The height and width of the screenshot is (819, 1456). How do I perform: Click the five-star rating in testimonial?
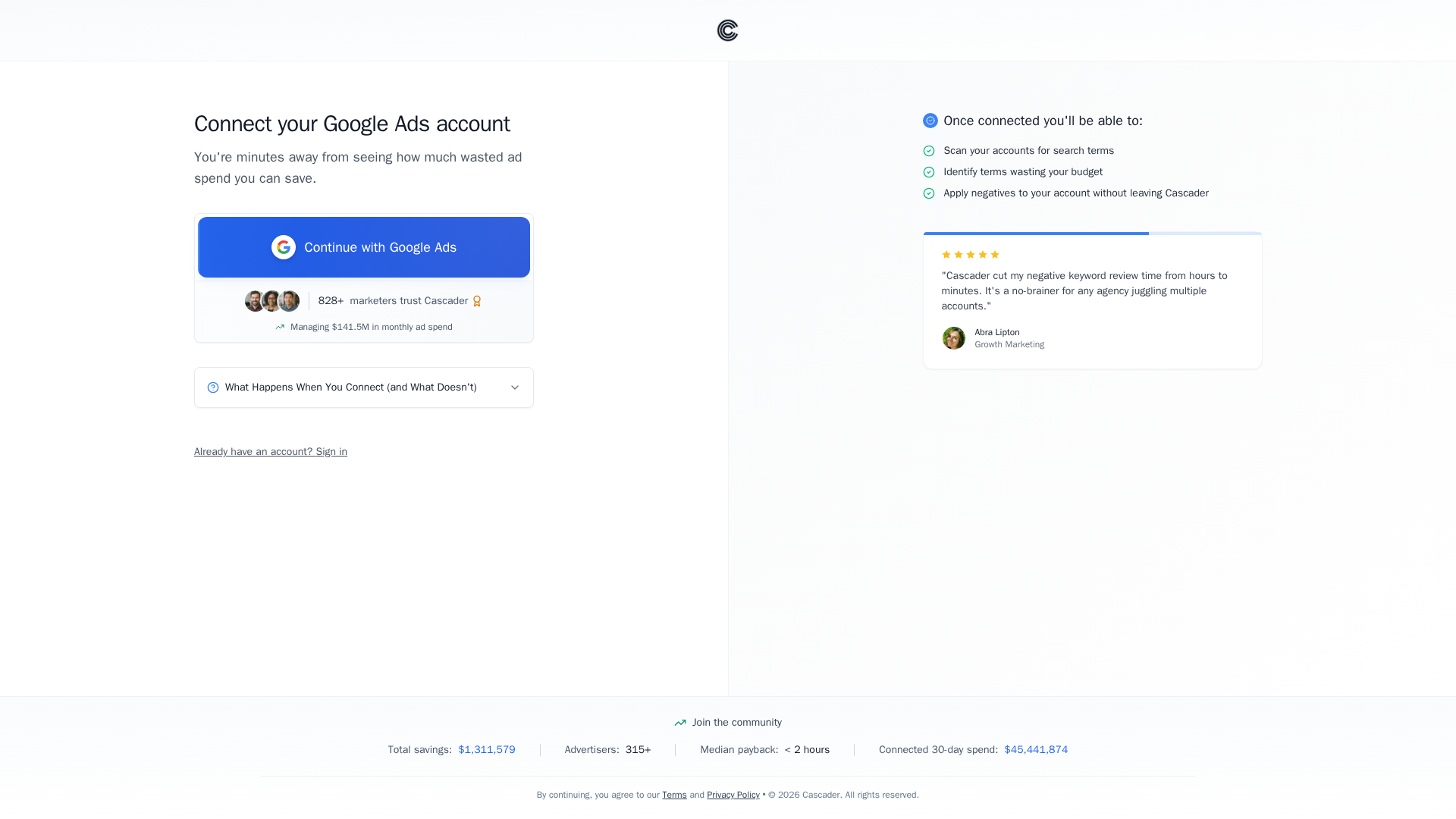[x=971, y=255]
